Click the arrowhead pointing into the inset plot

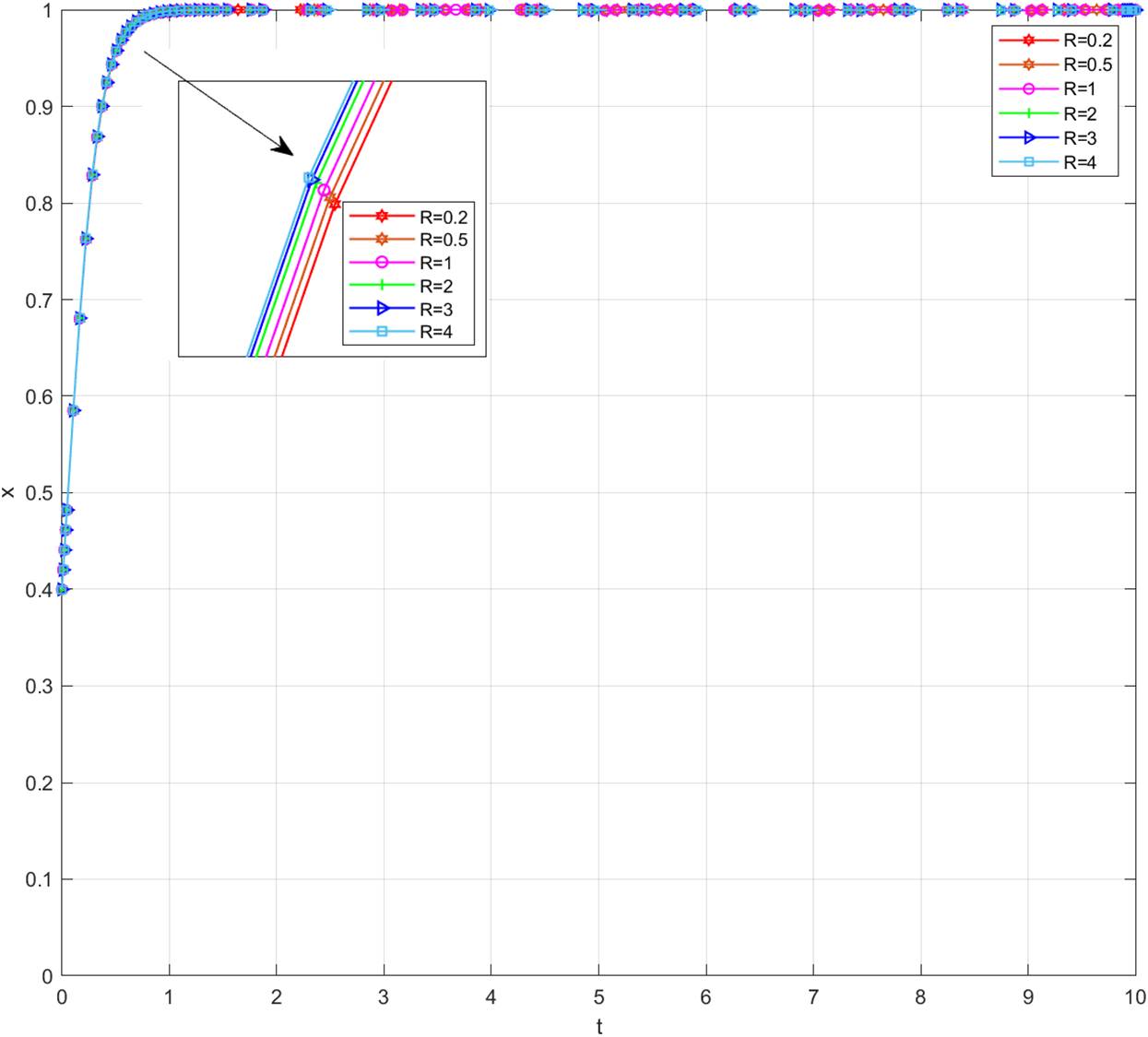coord(284,147)
